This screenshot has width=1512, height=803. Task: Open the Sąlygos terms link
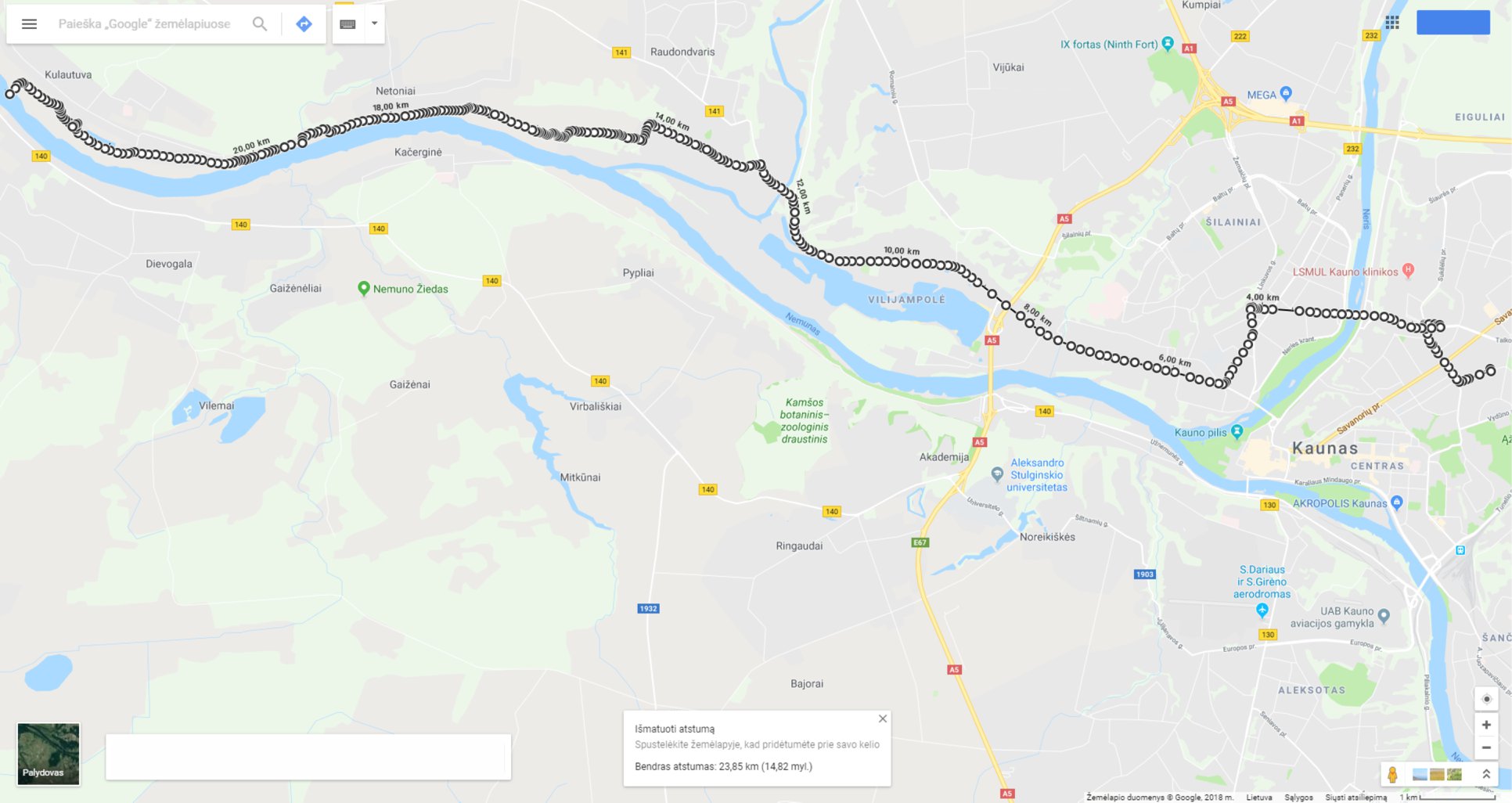pos(1298,797)
